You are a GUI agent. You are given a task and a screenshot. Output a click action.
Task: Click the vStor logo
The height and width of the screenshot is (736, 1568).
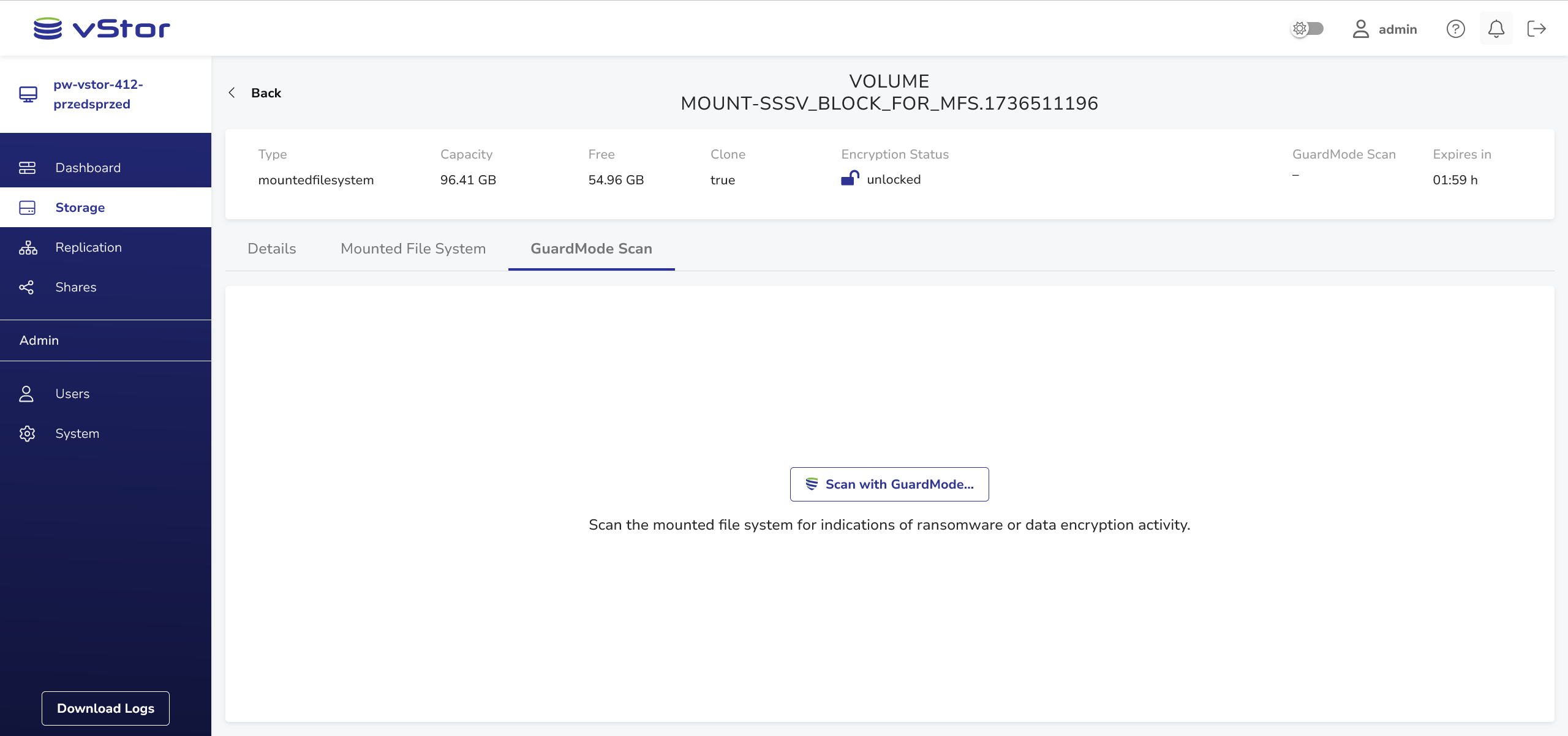pos(102,28)
